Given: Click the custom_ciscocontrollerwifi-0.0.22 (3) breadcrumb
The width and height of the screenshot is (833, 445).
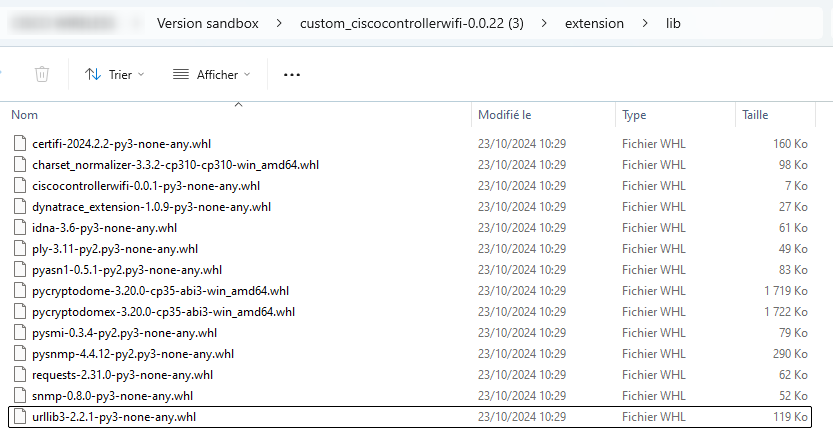Looking at the screenshot, I should [411, 23].
